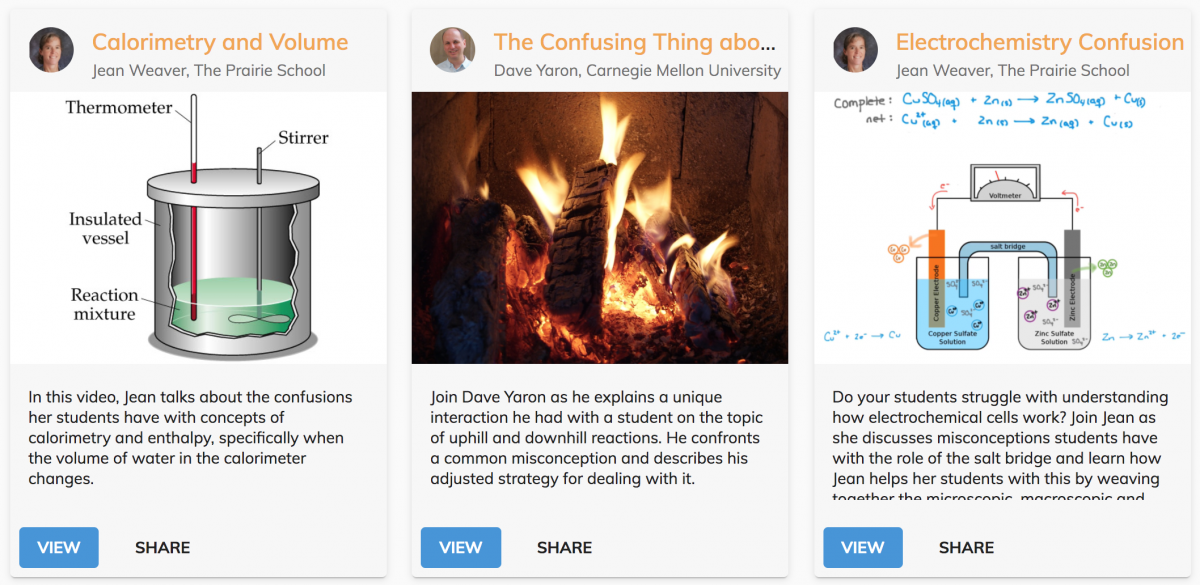1200x585 pixels.
Task: Open the Electrochemistry Confusion title link
Action: (1039, 42)
